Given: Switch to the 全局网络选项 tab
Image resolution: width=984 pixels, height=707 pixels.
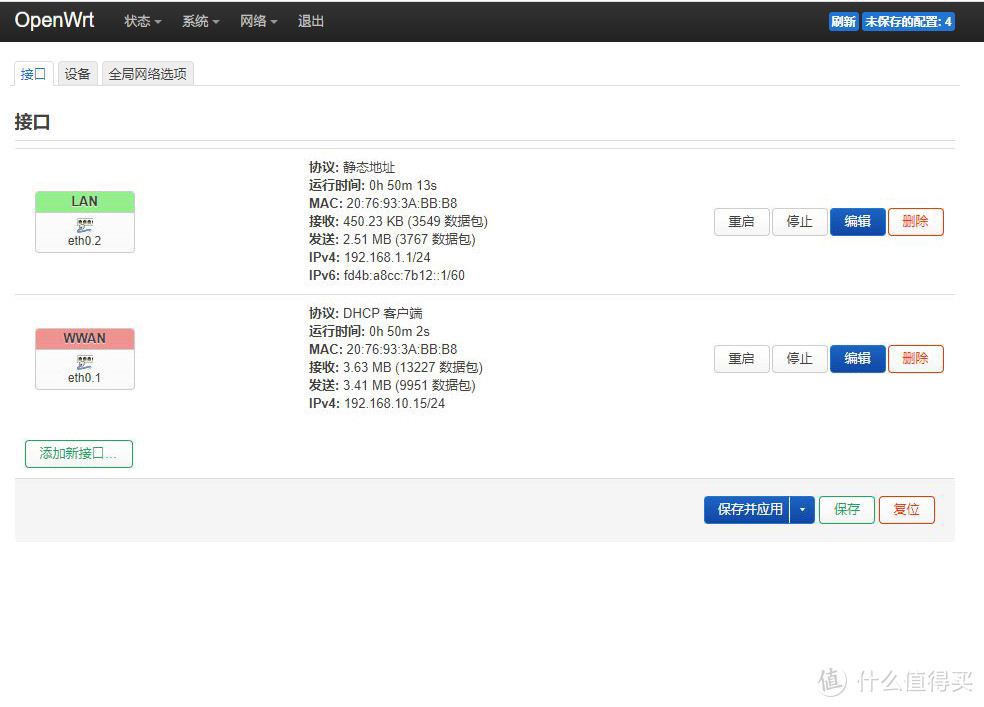Looking at the screenshot, I should pyautogui.click(x=147, y=73).
